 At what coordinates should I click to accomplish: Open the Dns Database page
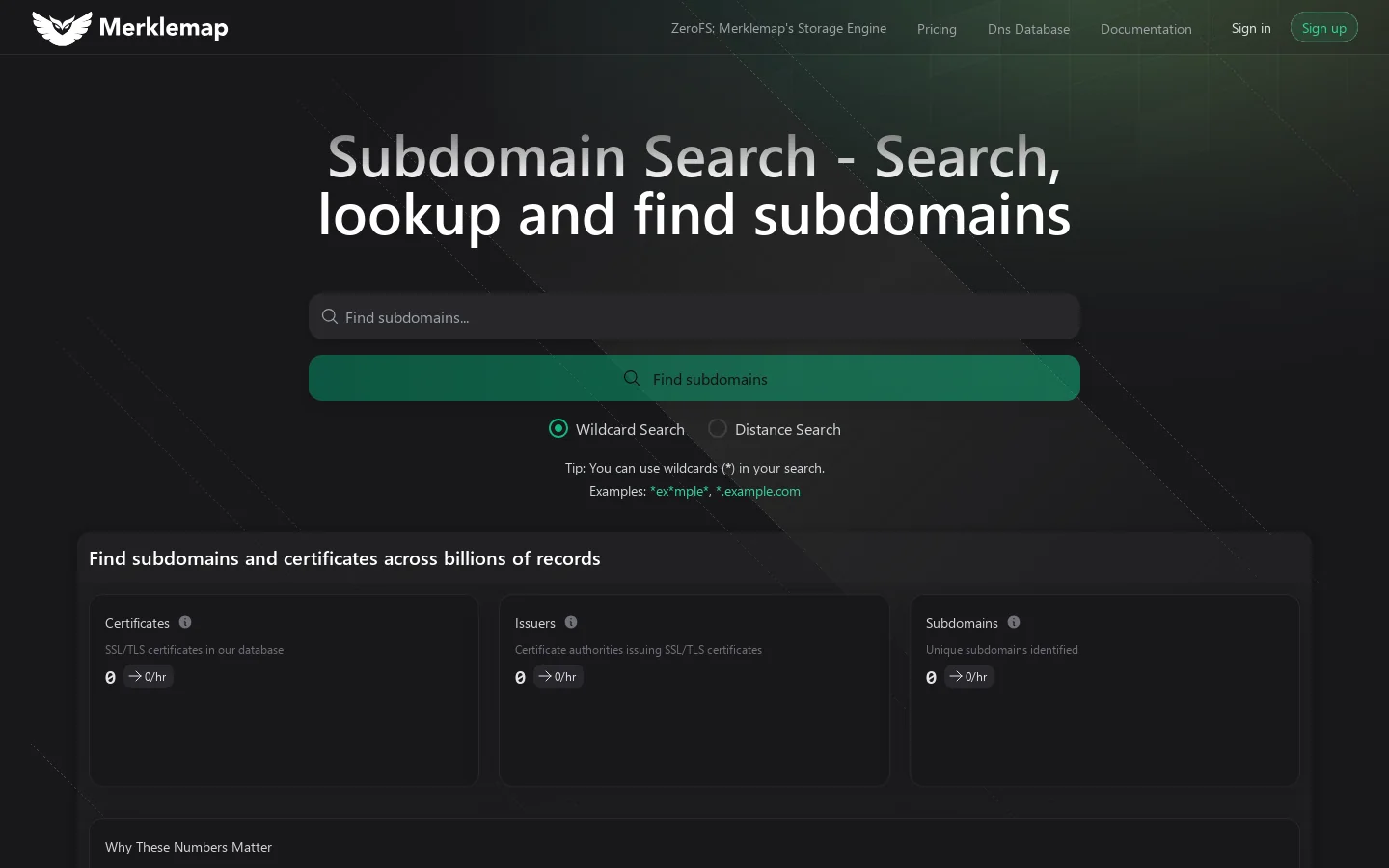(1028, 29)
